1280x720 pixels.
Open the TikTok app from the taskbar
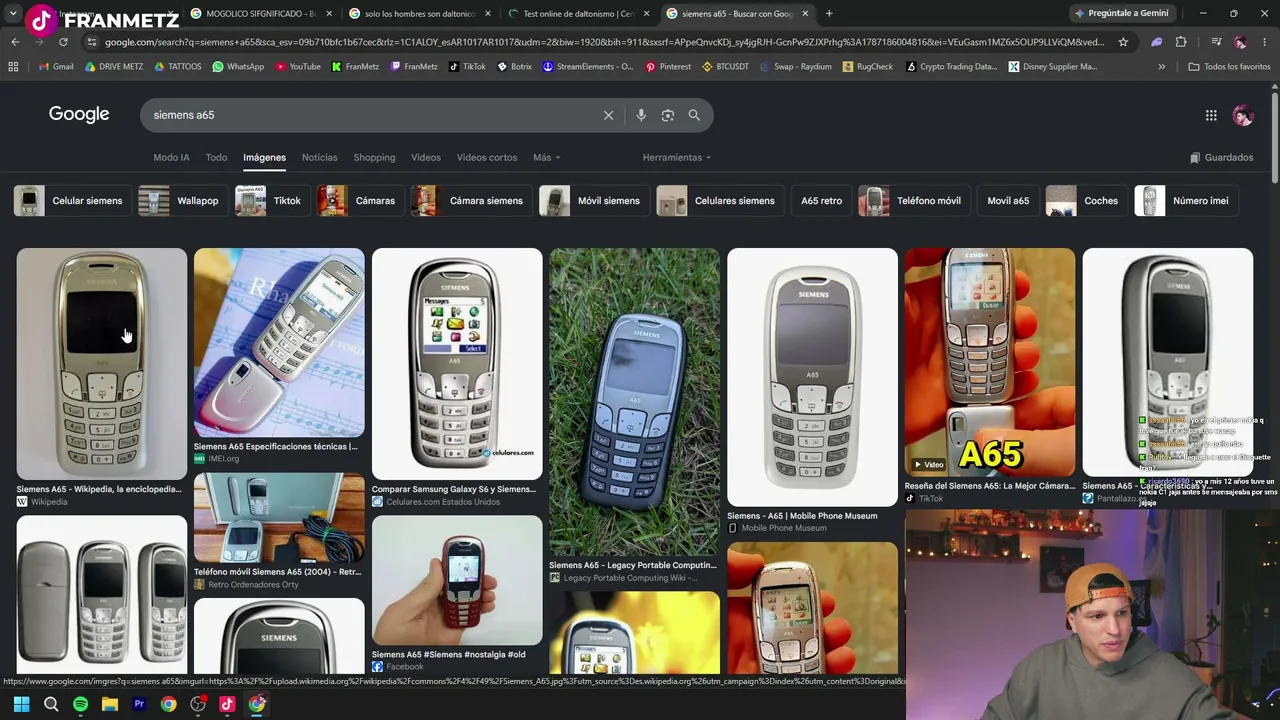pos(227,704)
